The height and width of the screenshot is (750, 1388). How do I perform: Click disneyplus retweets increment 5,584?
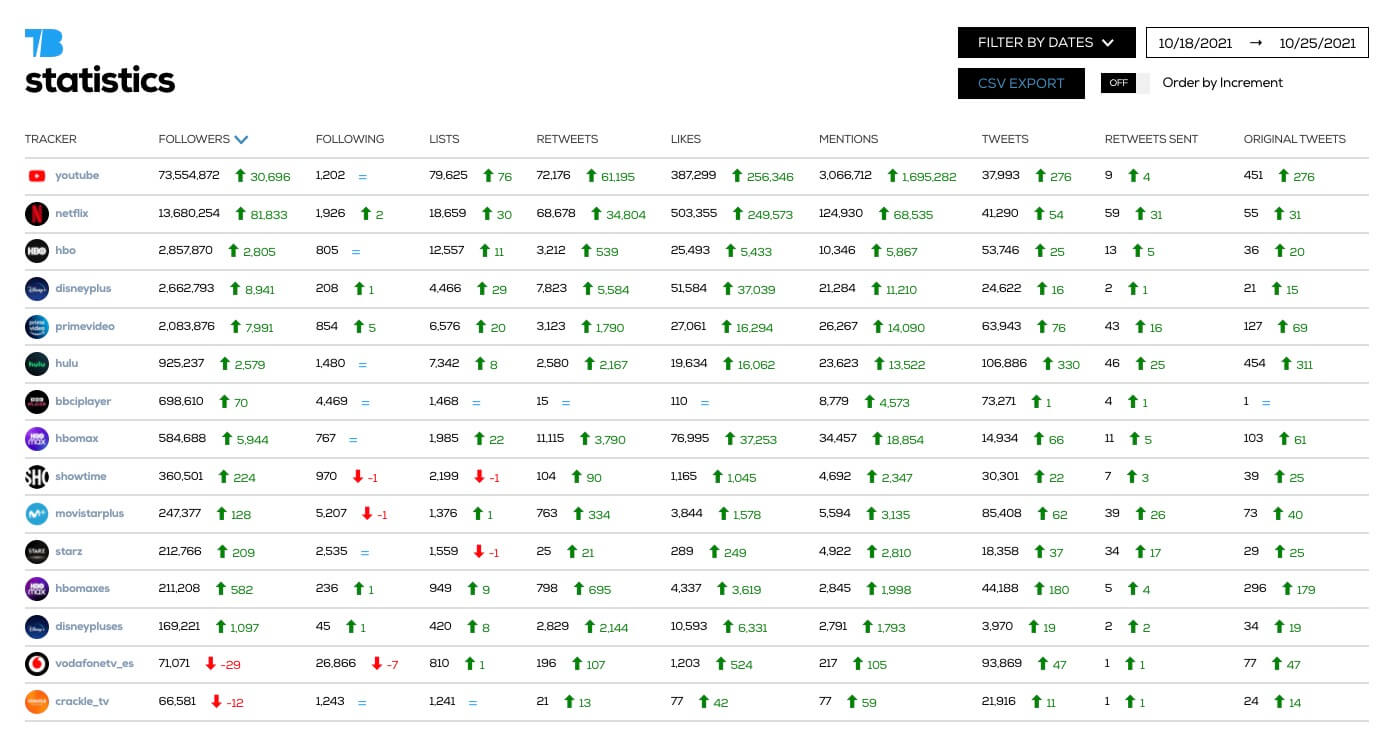coord(612,290)
